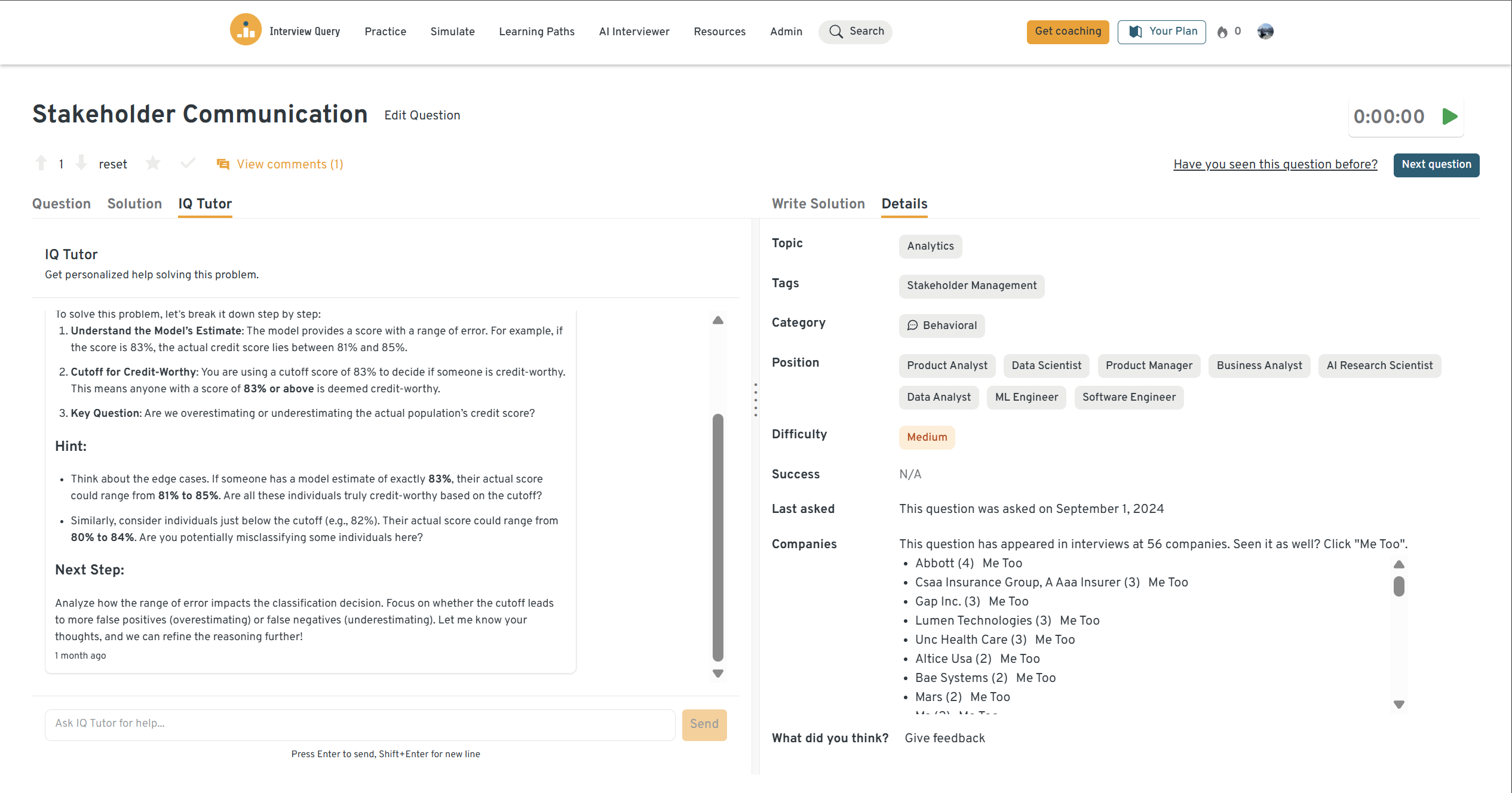Click the Interview Query logo icon

pyautogui.click(x=246, y=30)
